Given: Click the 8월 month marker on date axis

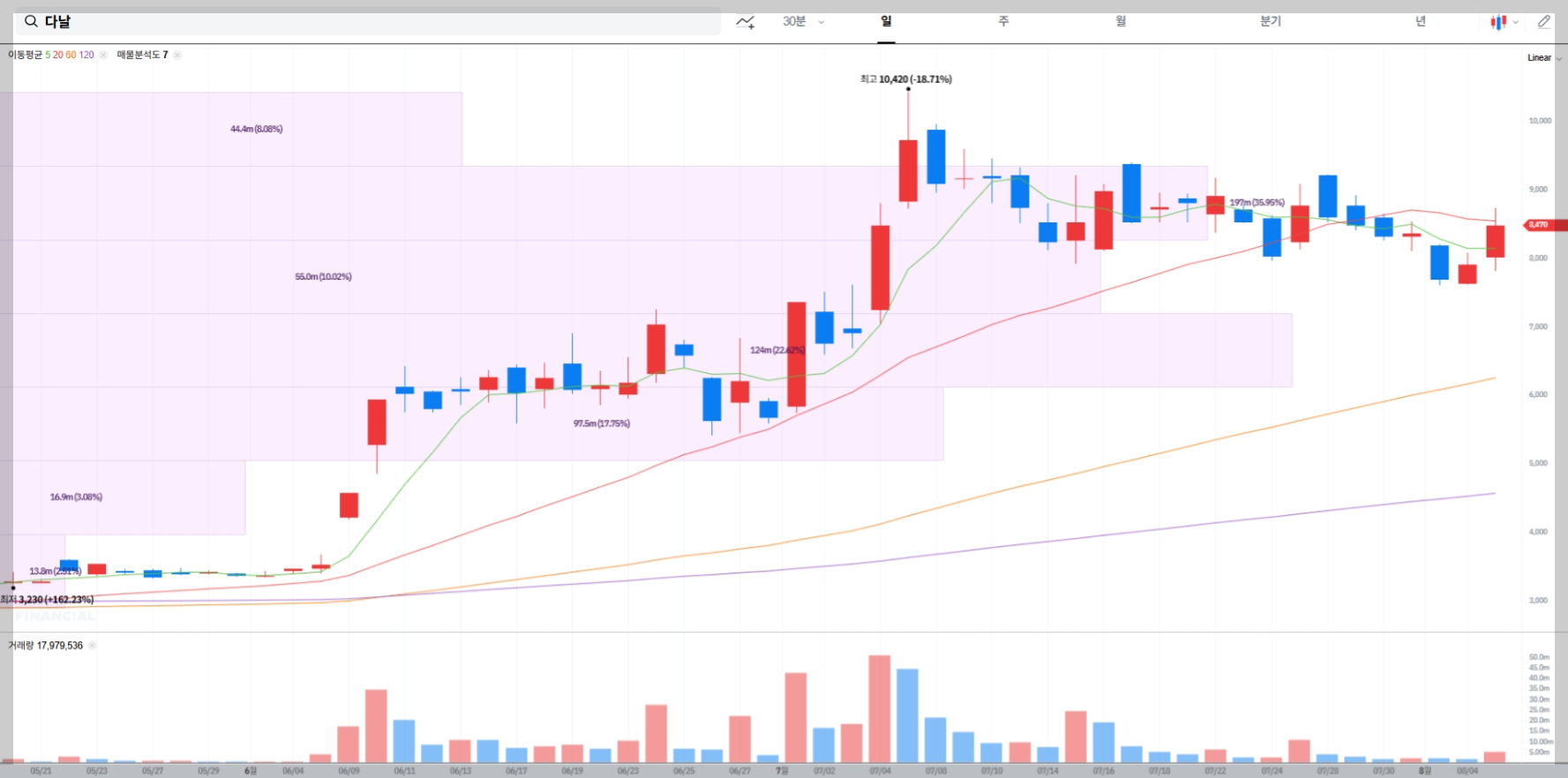Looking at the screenshot, I should click(1424, 771).
